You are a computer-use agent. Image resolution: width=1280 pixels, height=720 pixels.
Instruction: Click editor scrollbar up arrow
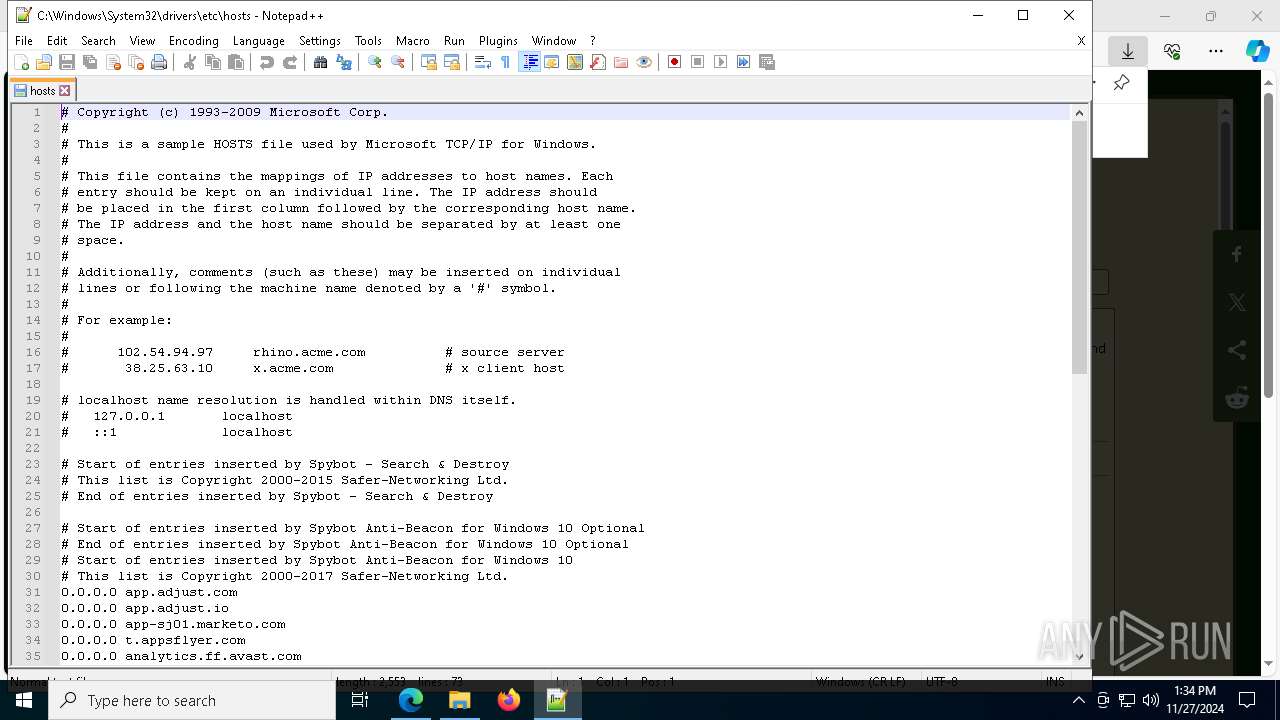[x=1079, y=113]
